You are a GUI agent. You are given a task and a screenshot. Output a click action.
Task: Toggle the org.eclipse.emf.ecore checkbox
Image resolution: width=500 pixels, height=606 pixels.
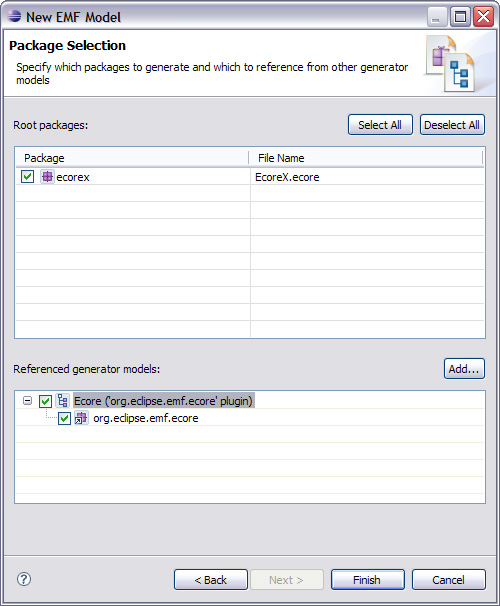(x=64, y=418)
